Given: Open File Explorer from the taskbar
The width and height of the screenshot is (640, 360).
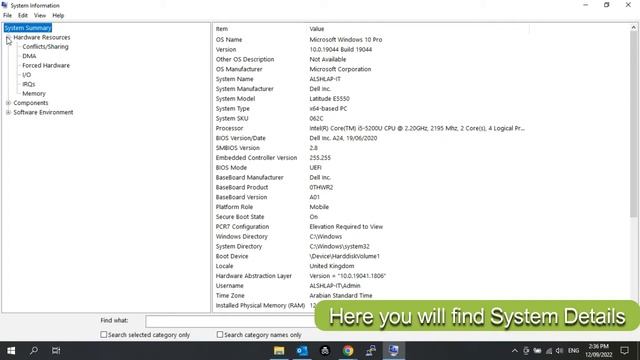Looking at the screenshot, I should 279,351.
